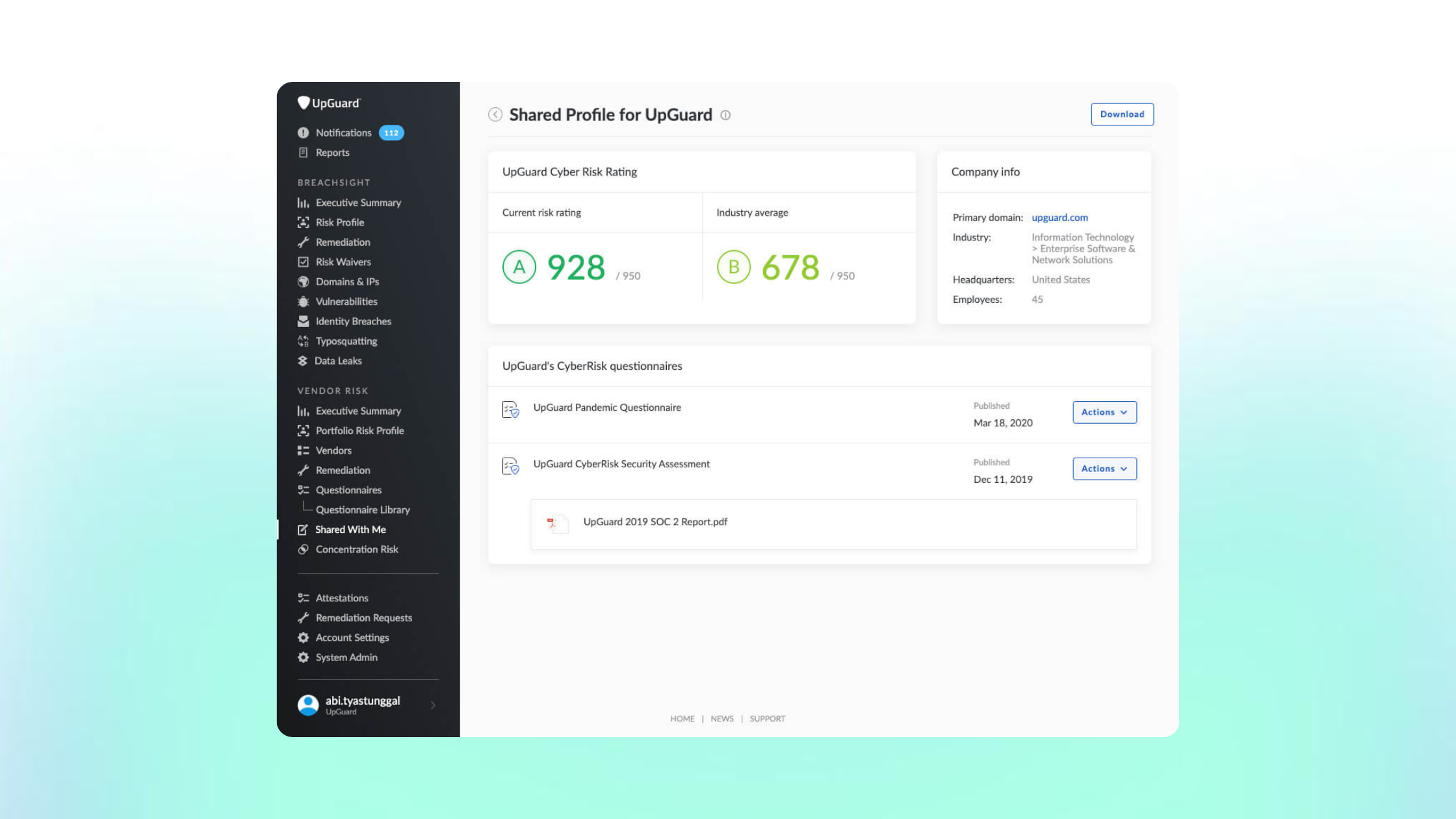Click UpGuard CyberRisk Security Assessment title
Viewport: 1456px width, 819px height.
point(621,464)
